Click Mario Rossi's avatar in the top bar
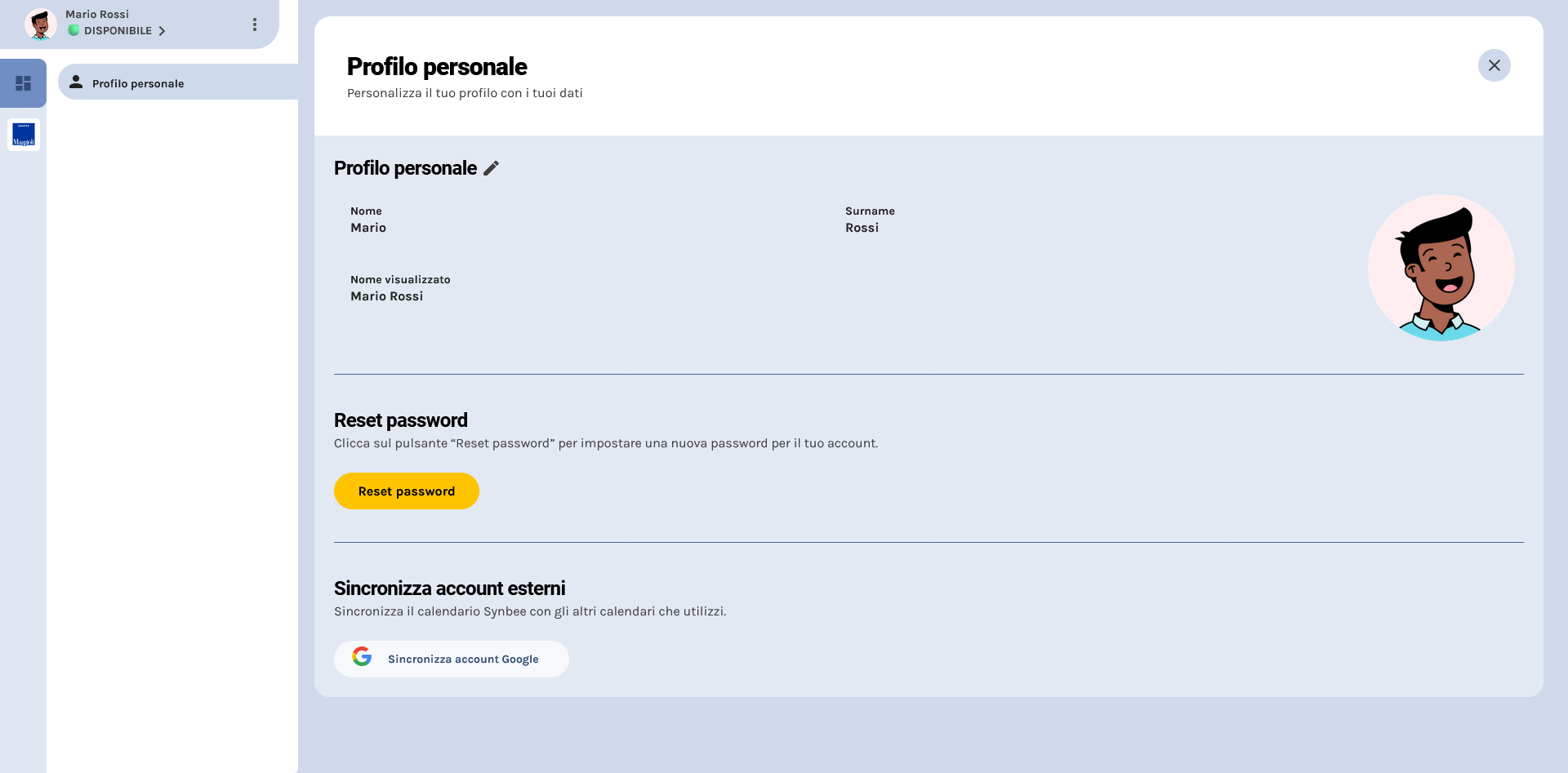This screenshot has height=773, width=1568. click(41, 24)
